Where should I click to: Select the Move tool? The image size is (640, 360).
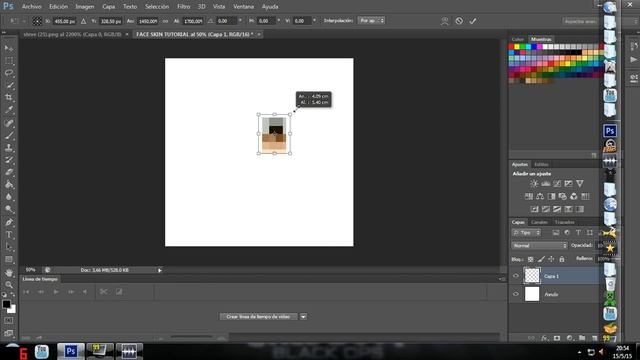tap(9, 48)
